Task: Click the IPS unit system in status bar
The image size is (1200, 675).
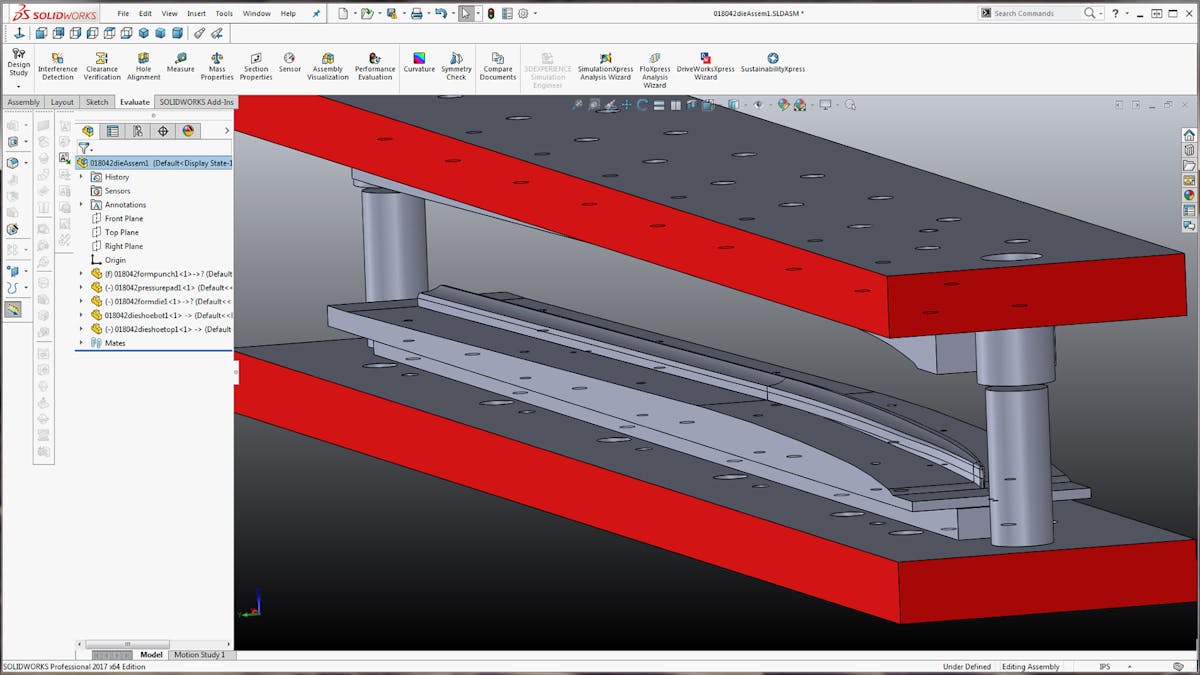Action: [1105, 667]
